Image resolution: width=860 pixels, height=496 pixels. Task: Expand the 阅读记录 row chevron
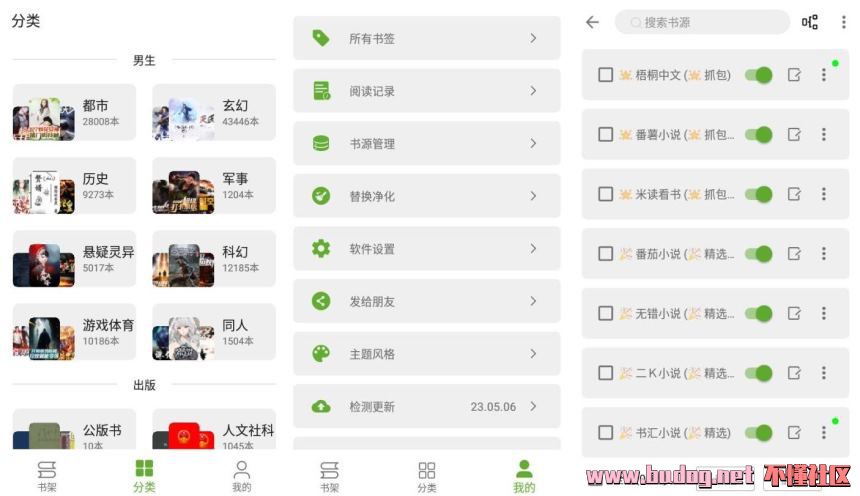[x=533, y=91]
